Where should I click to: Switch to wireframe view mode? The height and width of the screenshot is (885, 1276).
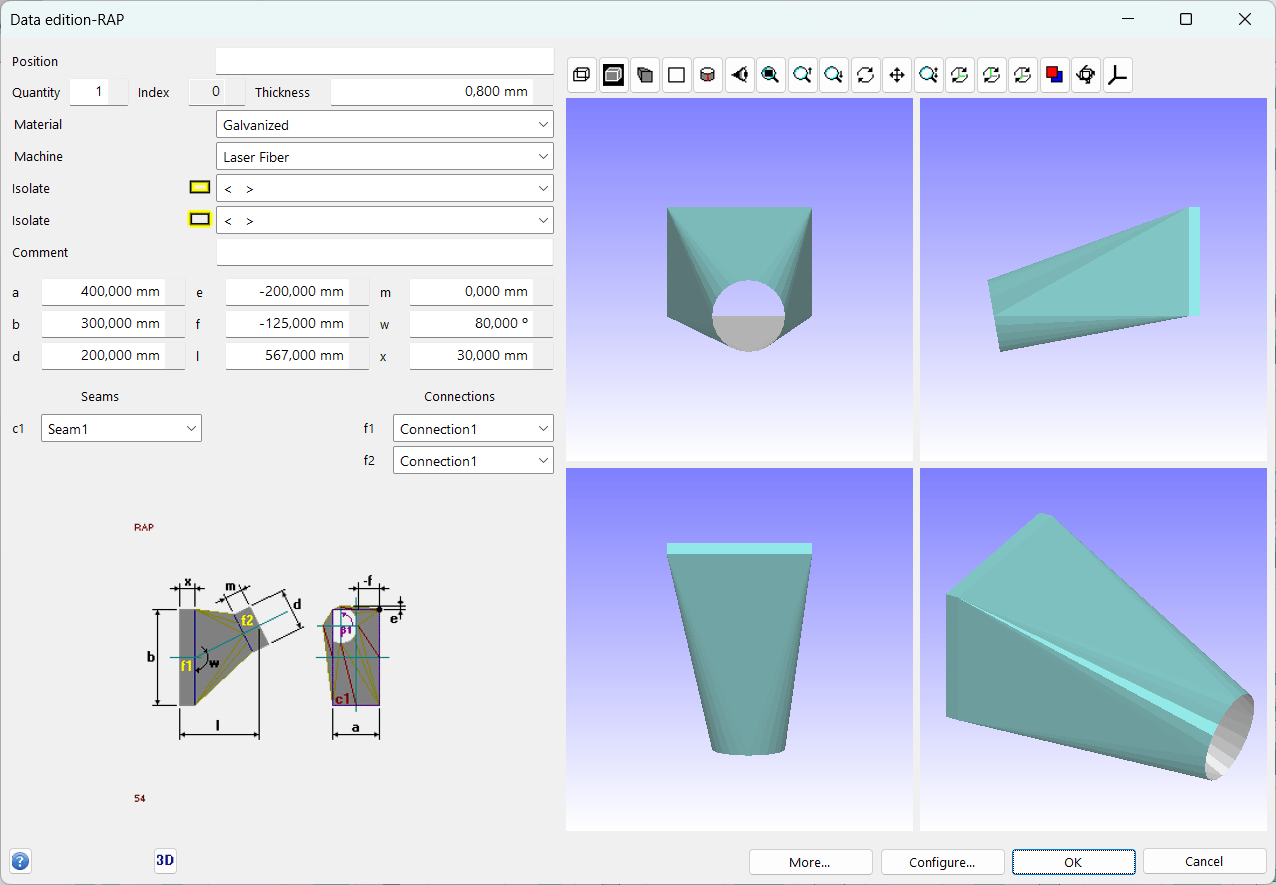pos(582,75)
